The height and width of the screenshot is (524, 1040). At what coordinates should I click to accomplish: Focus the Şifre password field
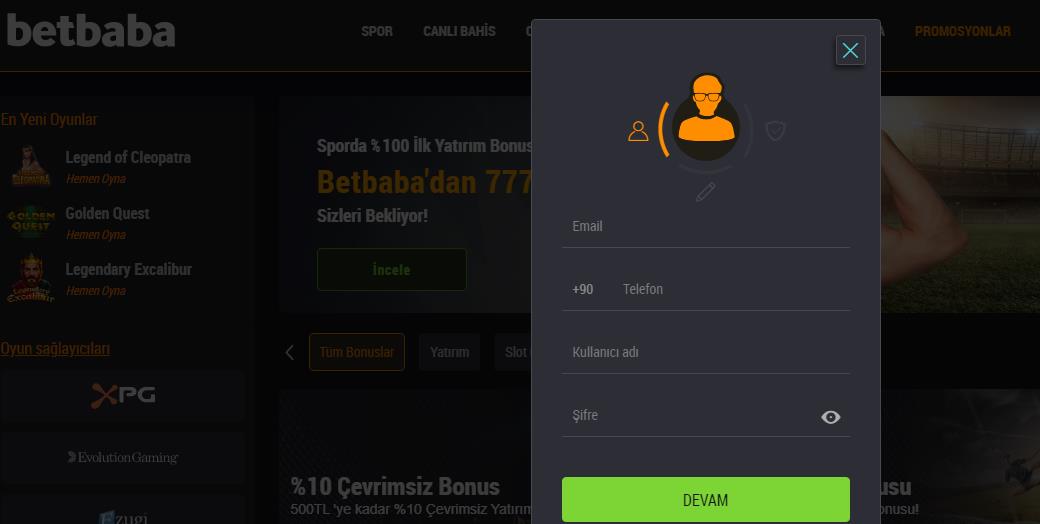point(690,415)
